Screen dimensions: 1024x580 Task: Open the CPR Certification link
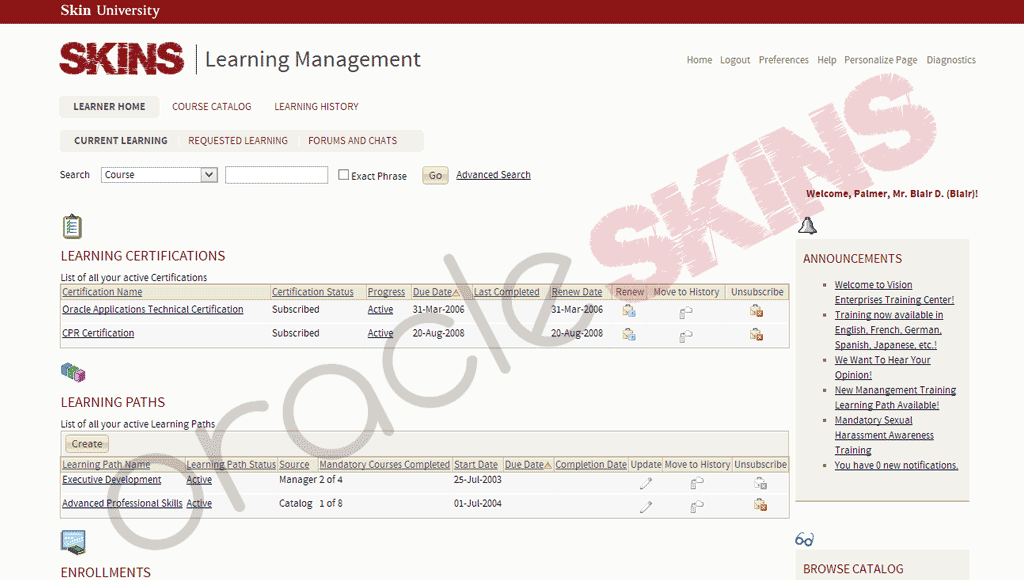[98, 332]
